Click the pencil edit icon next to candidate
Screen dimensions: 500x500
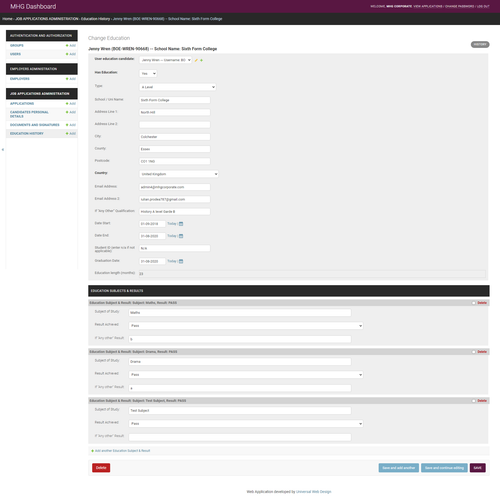[196, 60]
